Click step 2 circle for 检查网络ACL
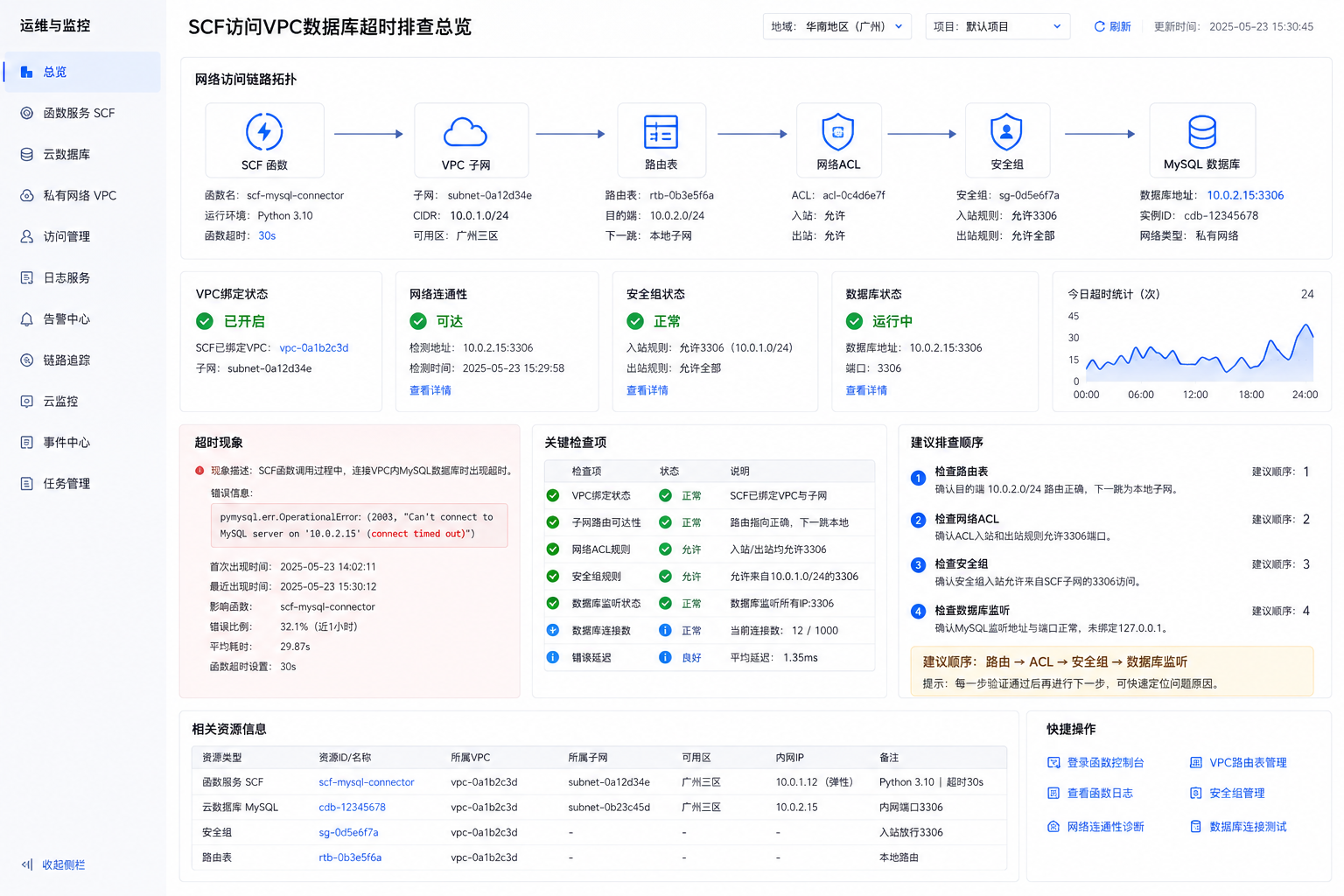 [x=918, y=520]
